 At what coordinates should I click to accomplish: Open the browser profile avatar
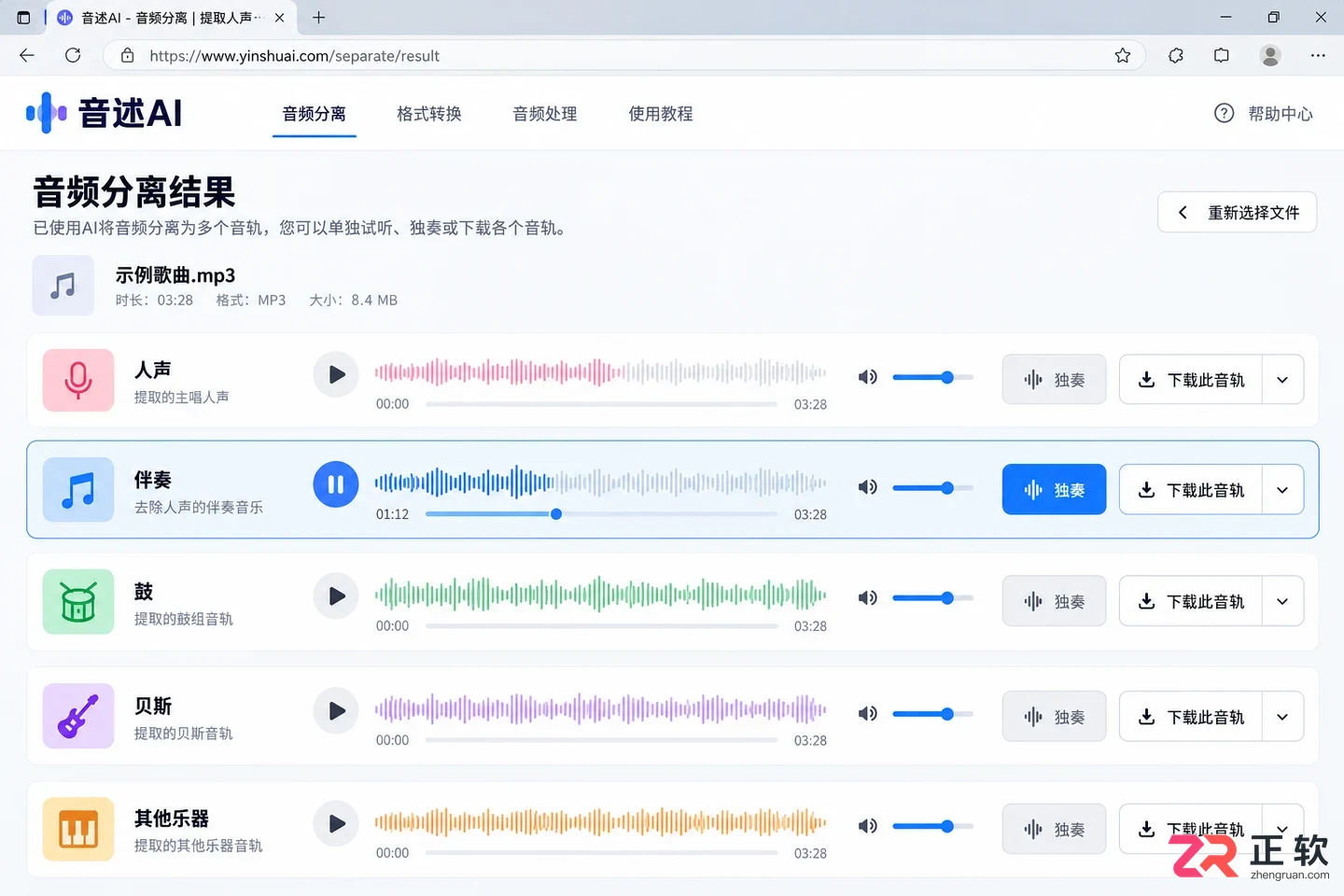click(x=1270, y=56)
